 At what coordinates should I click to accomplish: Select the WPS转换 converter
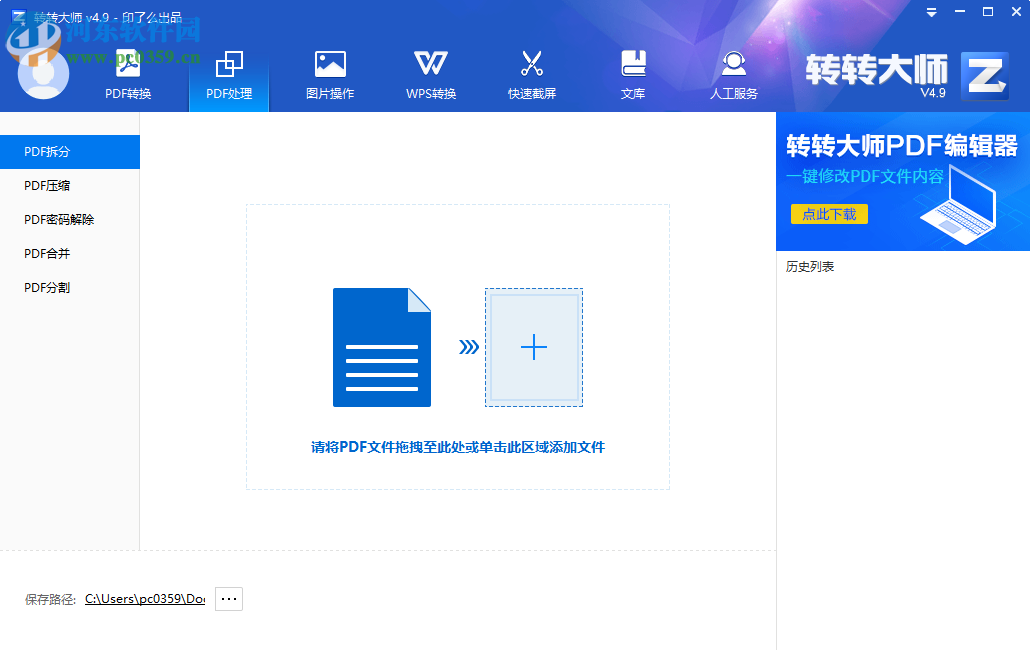pyautogui.click(x=429, y=74)
